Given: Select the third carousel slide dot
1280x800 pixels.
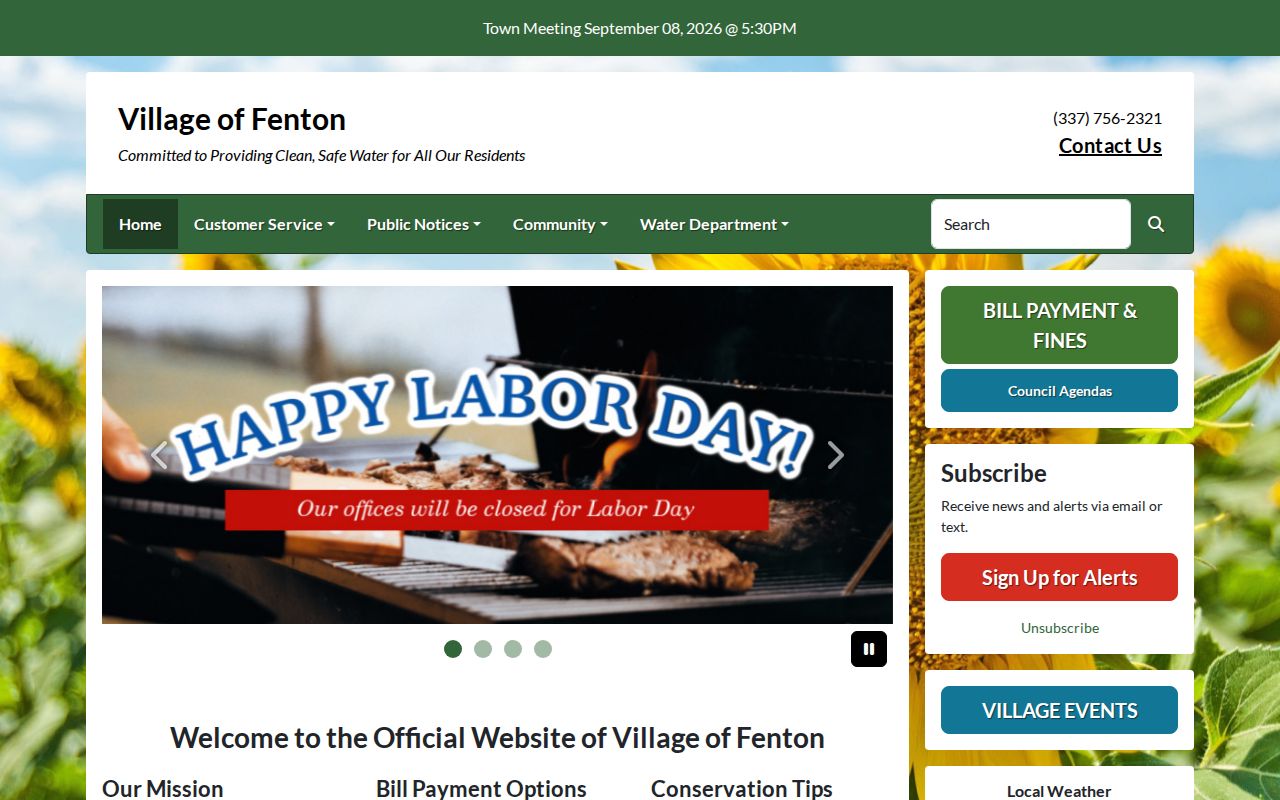Looking at the screenshot, I should 513,649.
